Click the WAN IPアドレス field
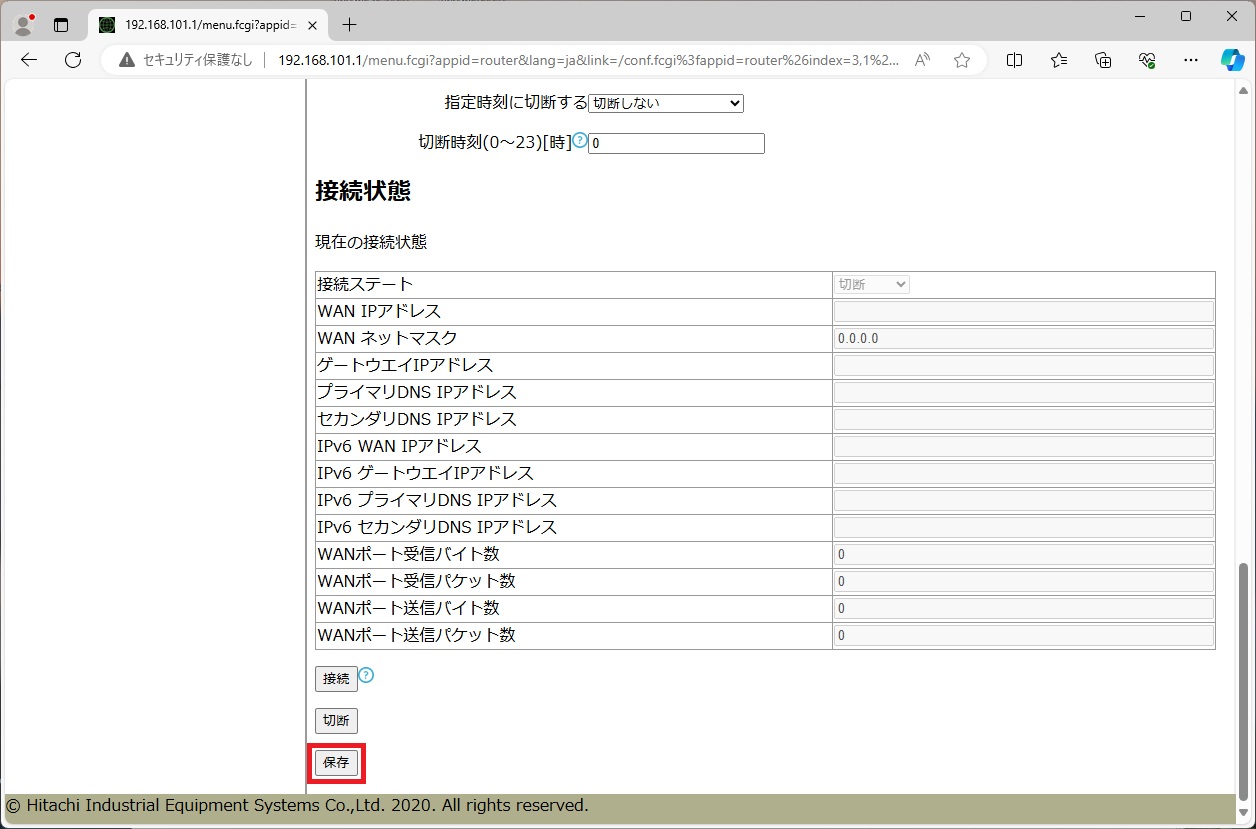The image size is (1256, 829). pos(1024,312)
